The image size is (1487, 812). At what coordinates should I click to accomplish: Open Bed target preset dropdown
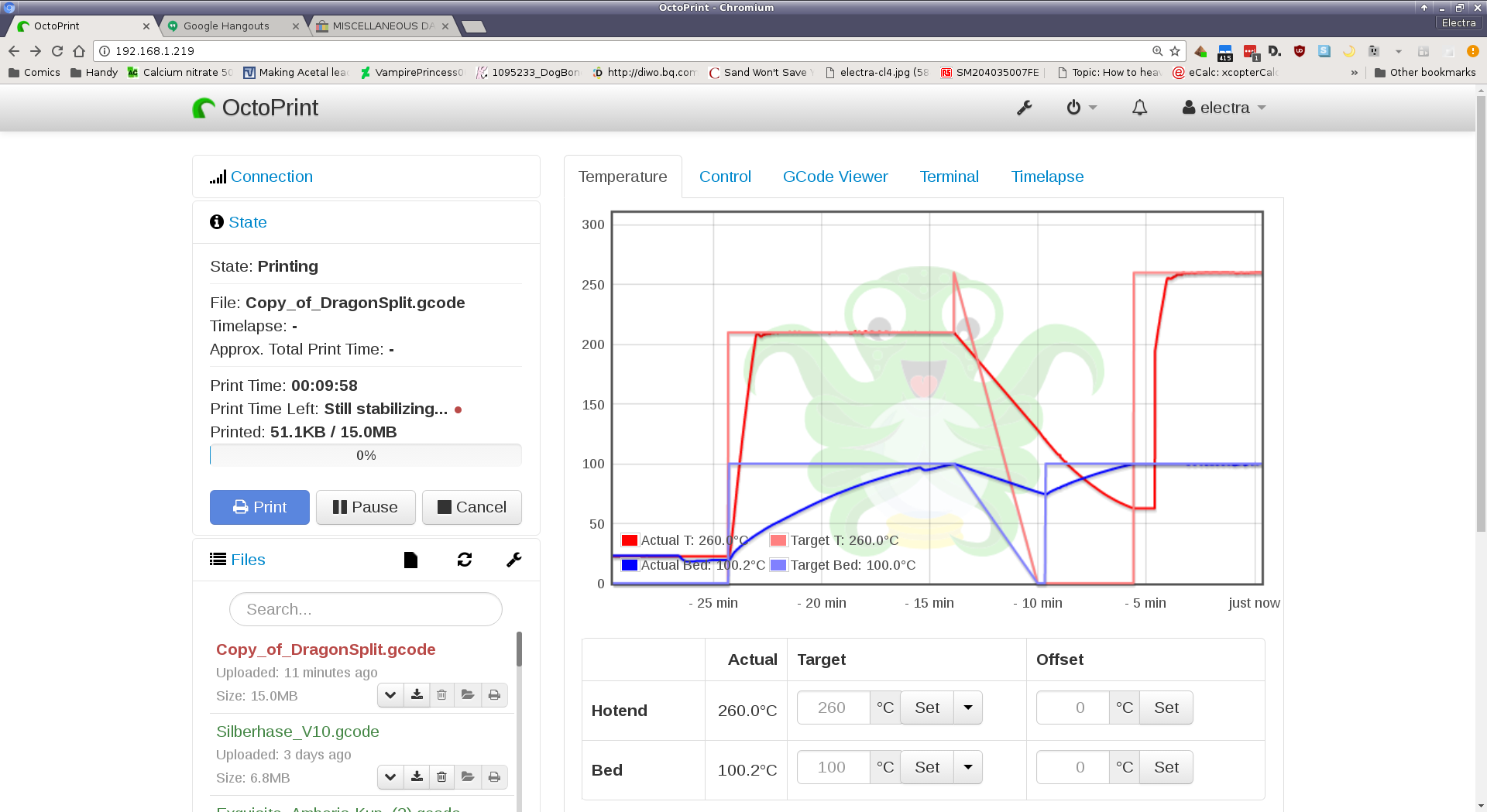[967, 767]
